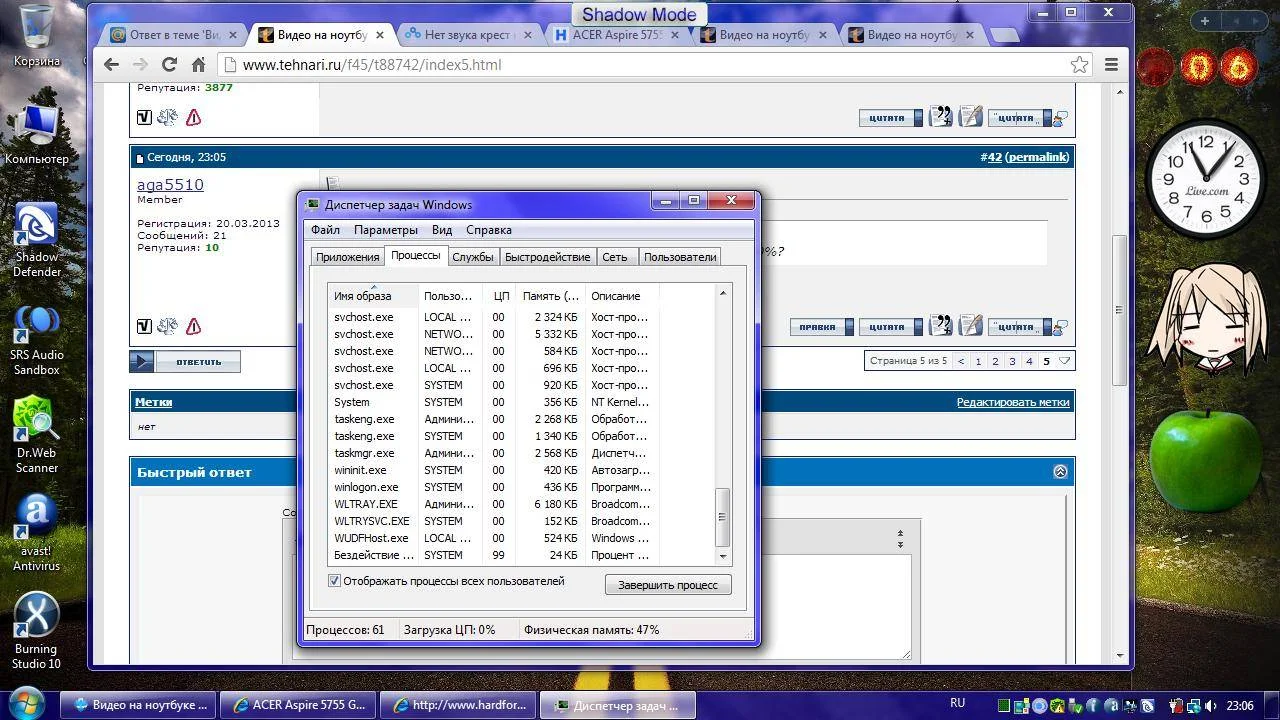Screen dimensions: 1280x720
Task: Select the taskmgr.exe process row
Action: coord(364,453)
